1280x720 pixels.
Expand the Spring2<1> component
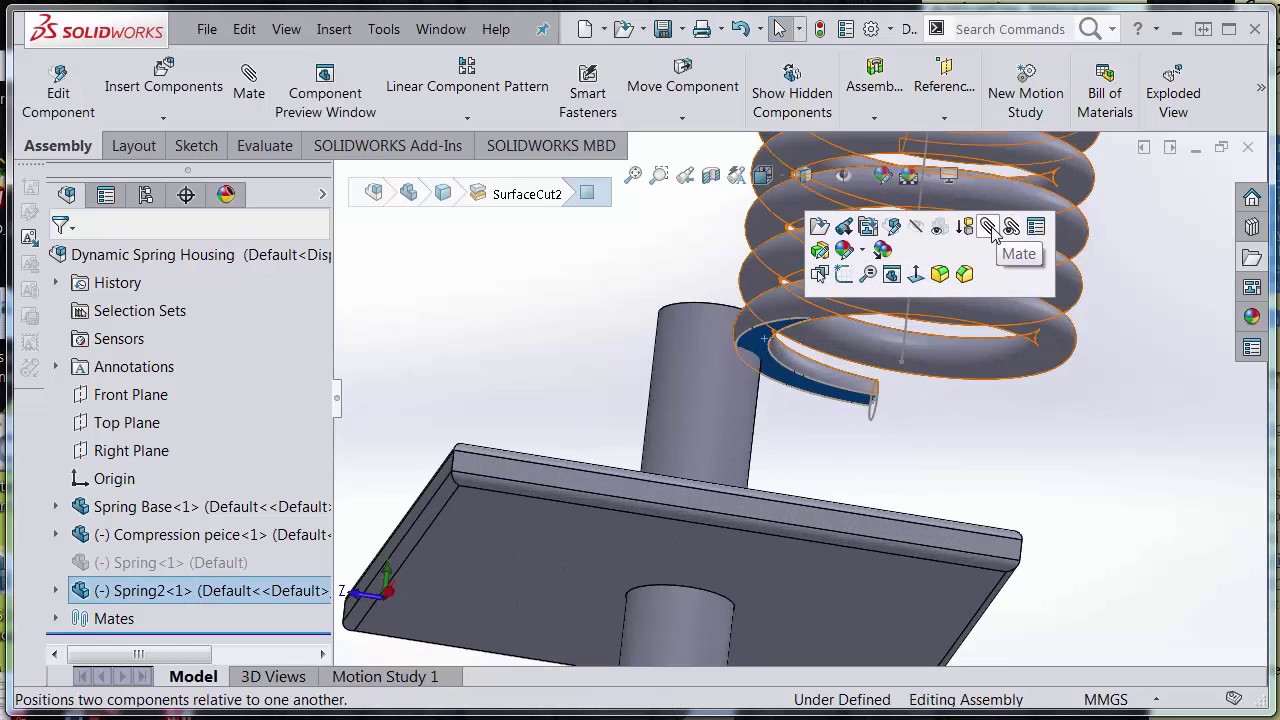pos(56,591)
